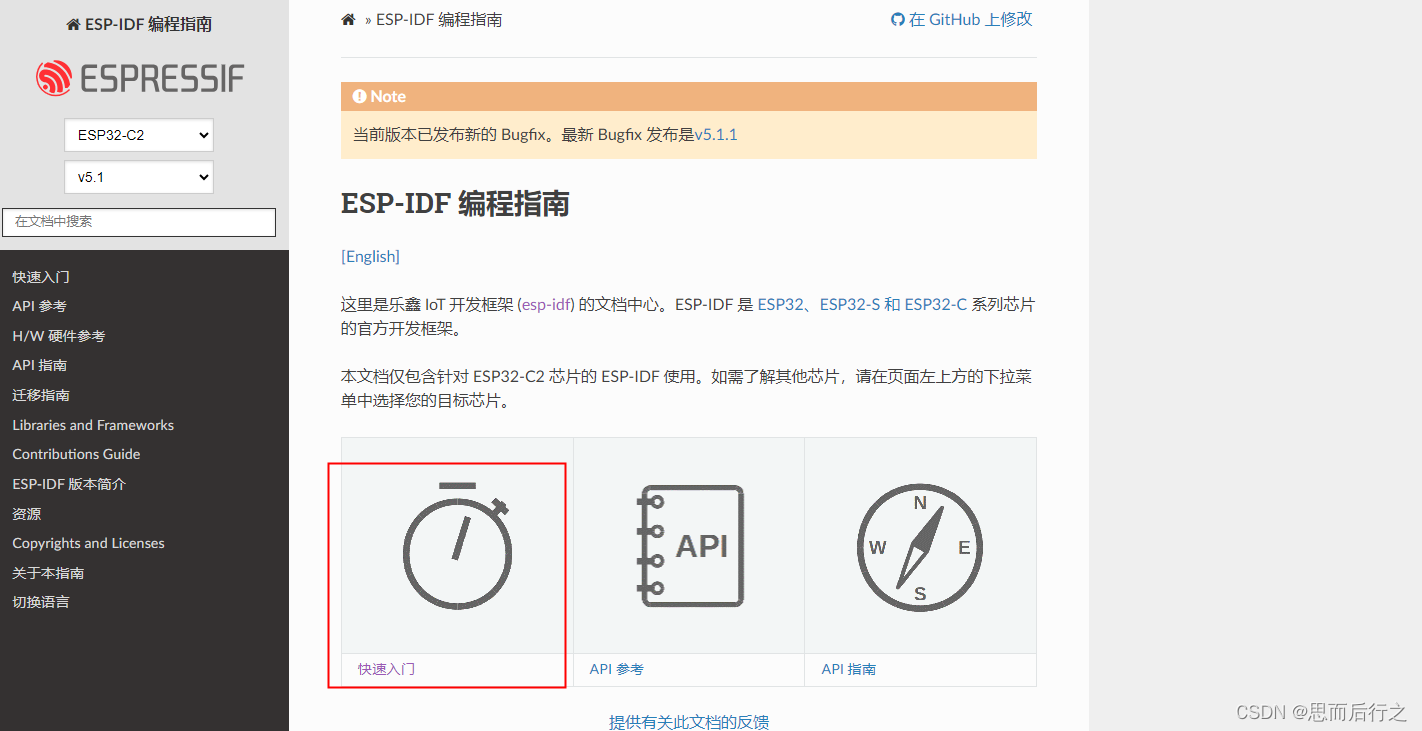Viewport: 1422px width, 731px height.
Task: Follow the ESP32-S chip series link
Action: coord(850,304)
